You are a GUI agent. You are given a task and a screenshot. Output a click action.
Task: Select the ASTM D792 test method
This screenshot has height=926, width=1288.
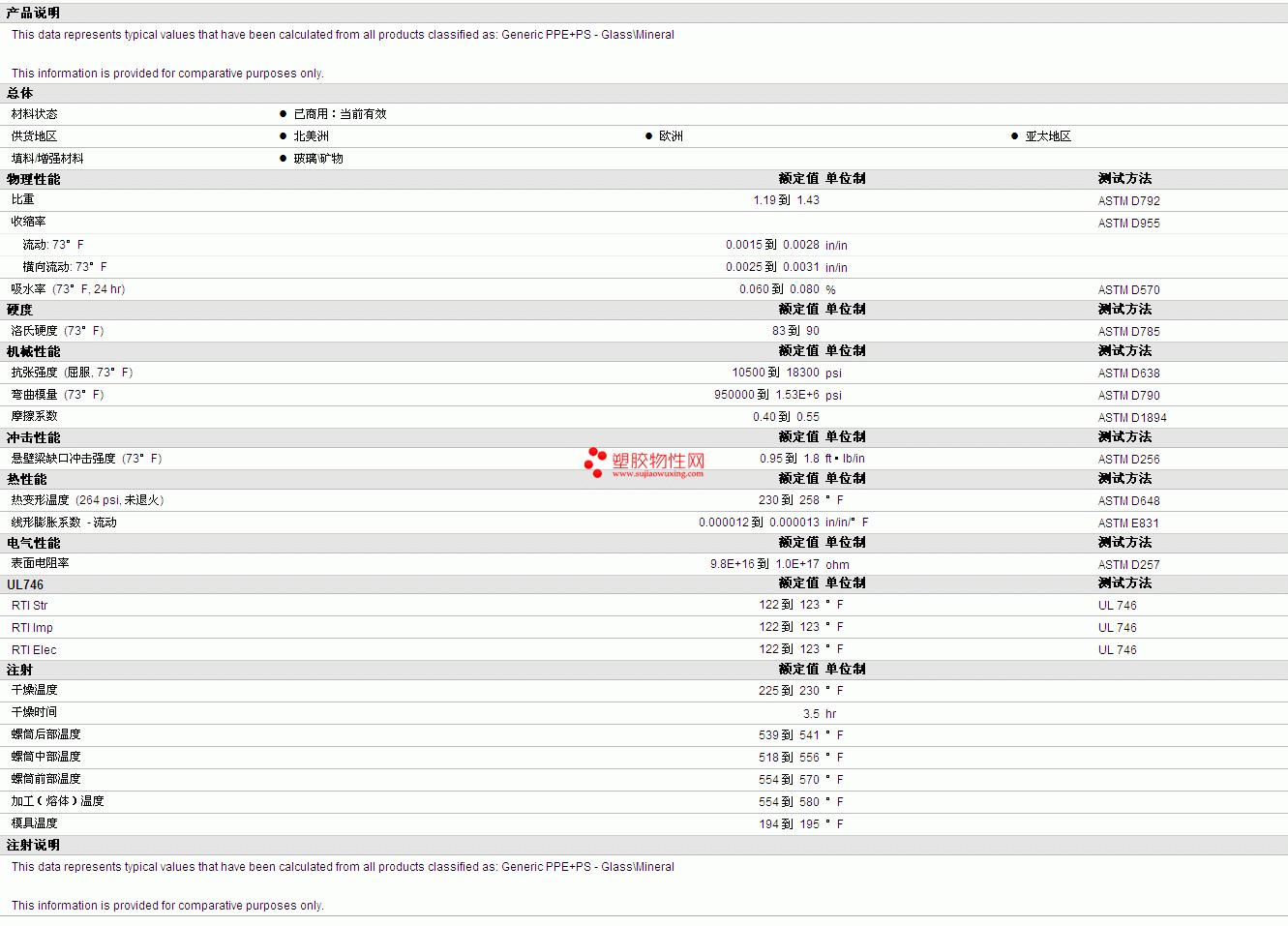[x=1128, y=201]
